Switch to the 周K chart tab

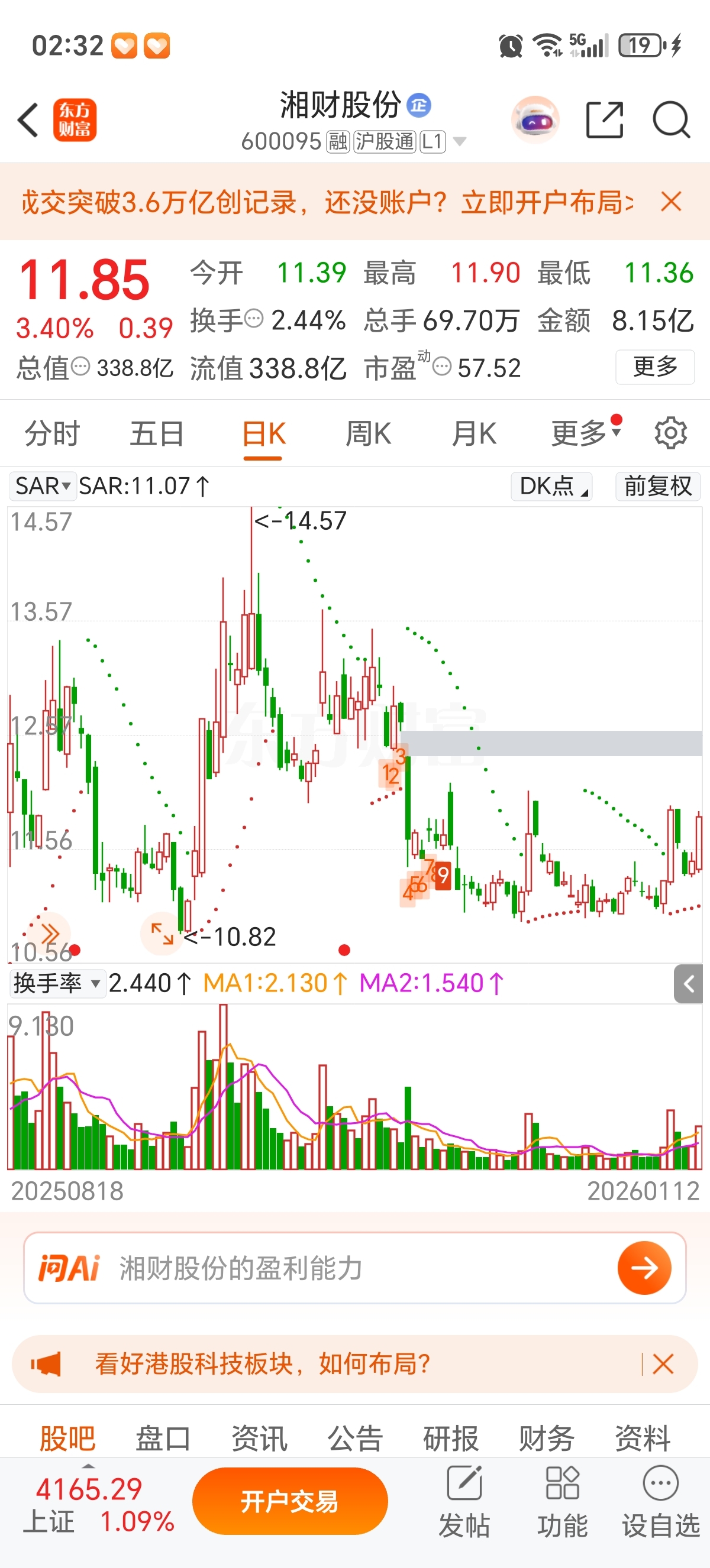pyautogui.click(x=369, y=434)
